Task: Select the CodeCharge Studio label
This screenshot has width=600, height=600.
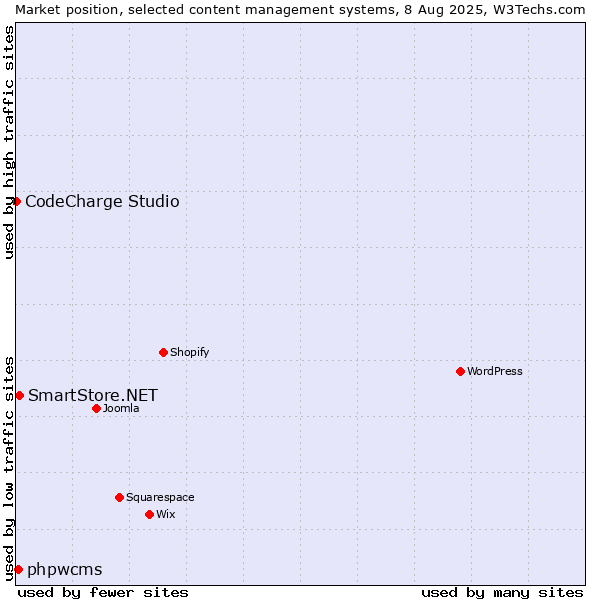Action: pos(102,202)
